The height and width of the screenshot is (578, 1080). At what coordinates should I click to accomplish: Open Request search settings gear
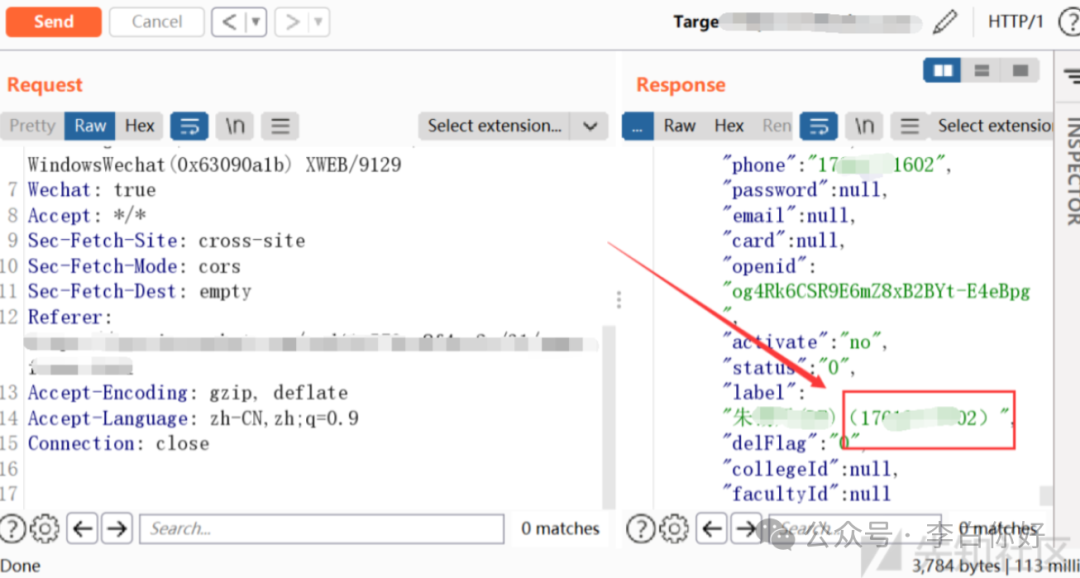pyautogui.click(x=44, y=528)
